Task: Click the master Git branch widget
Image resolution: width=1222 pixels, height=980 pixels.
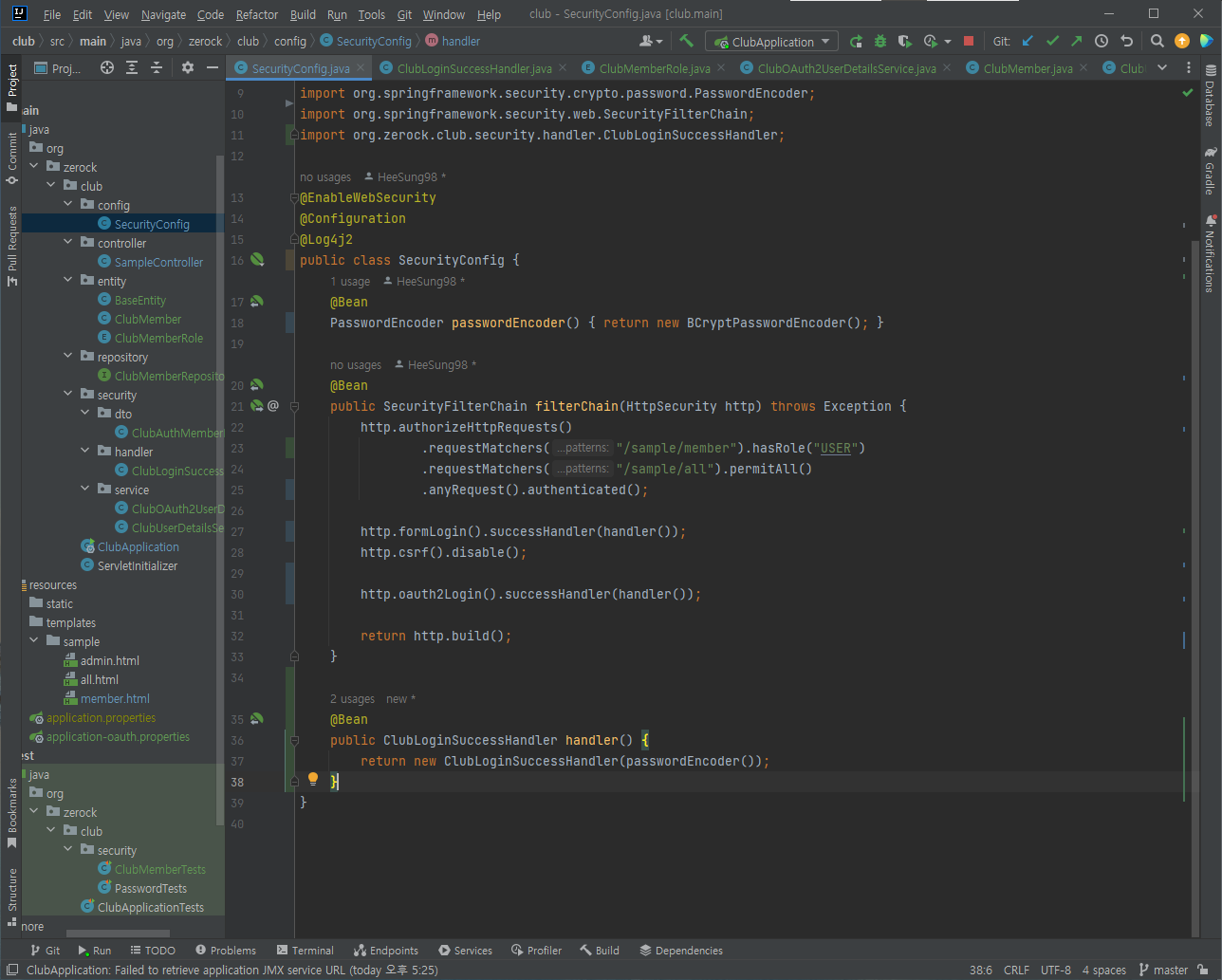Action: tap(1163, 970)
